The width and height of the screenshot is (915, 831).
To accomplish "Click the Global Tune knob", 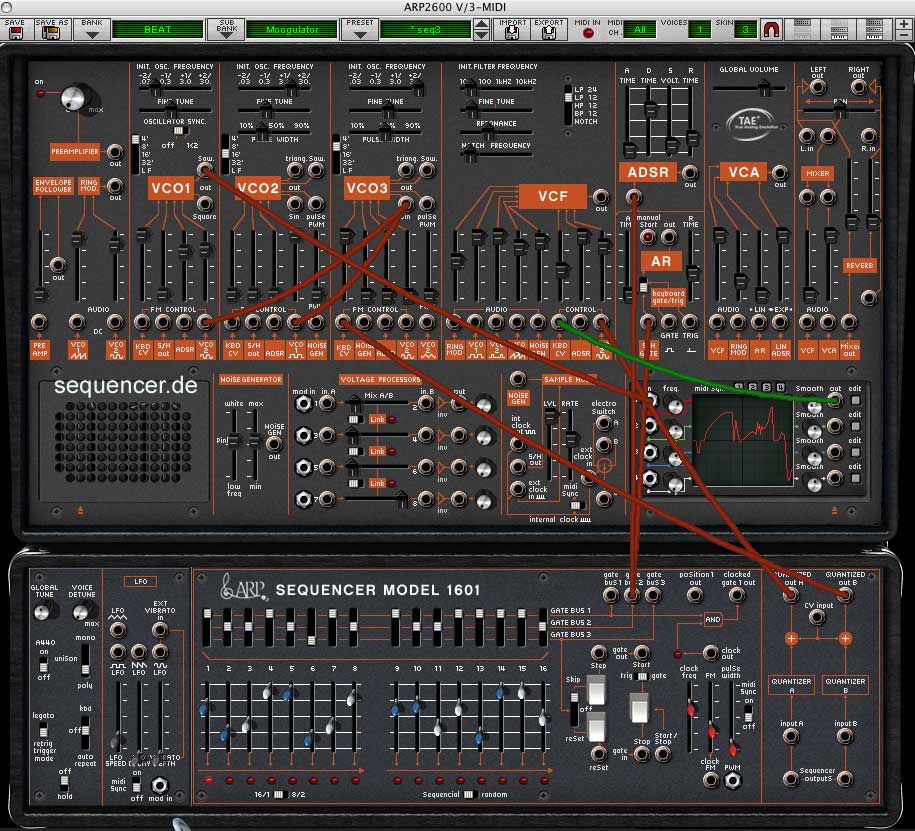I will 43,612.
